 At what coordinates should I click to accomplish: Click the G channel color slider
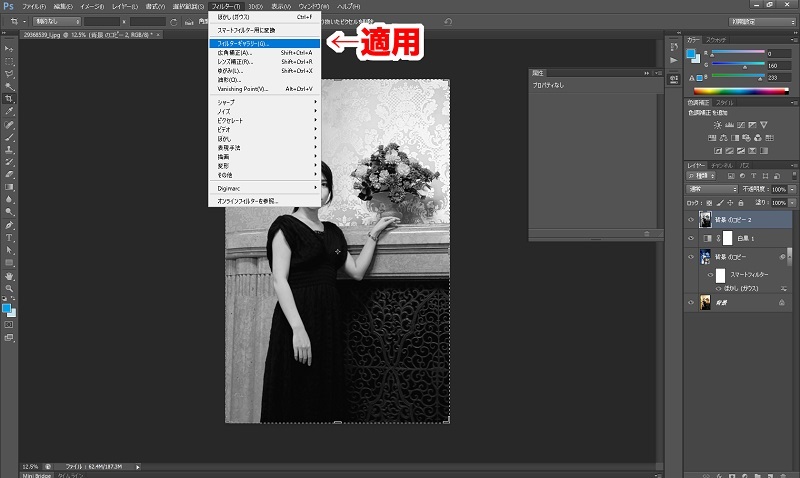738,64
